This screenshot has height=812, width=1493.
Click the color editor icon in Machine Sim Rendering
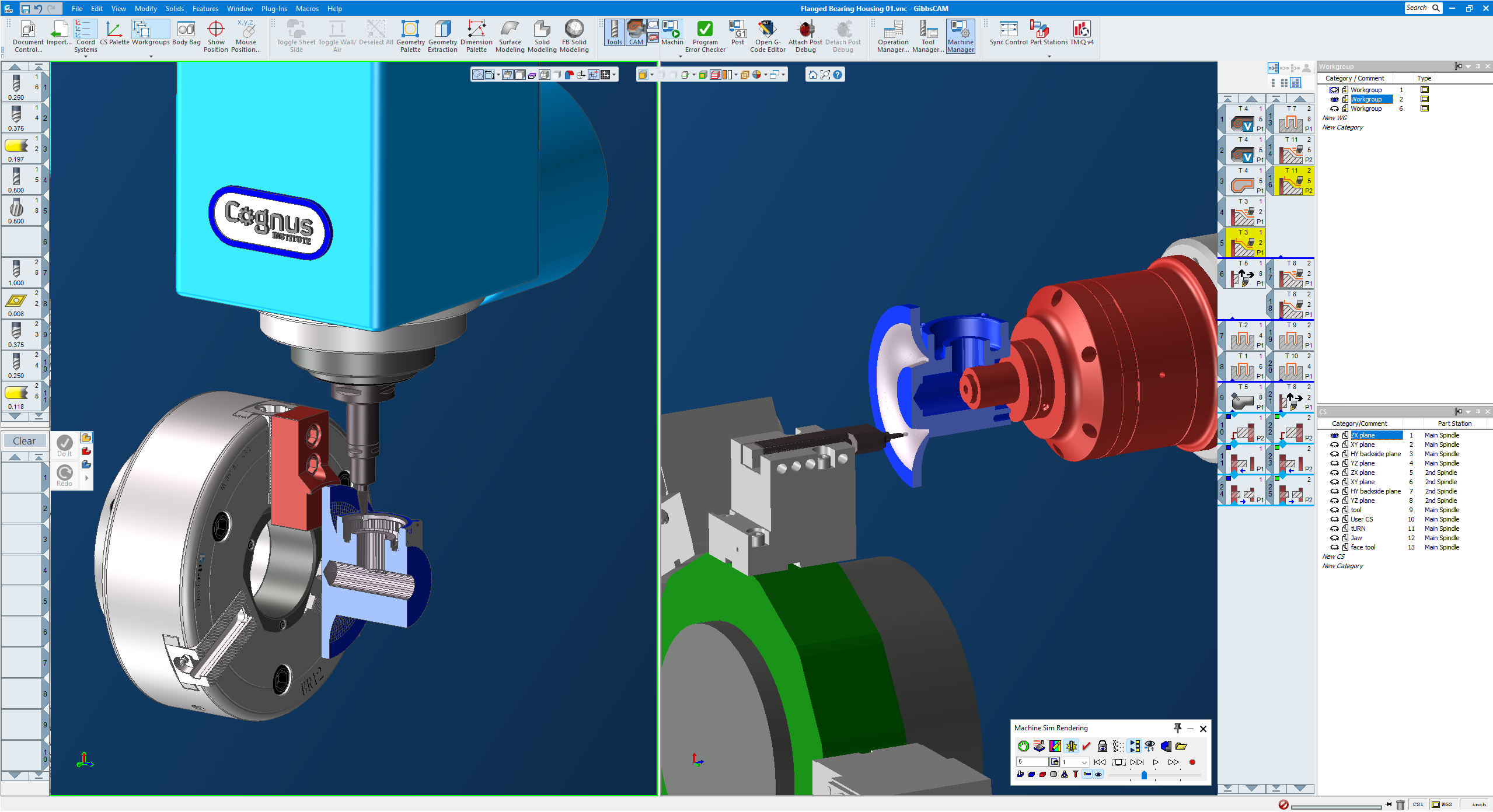[1055, 746]
